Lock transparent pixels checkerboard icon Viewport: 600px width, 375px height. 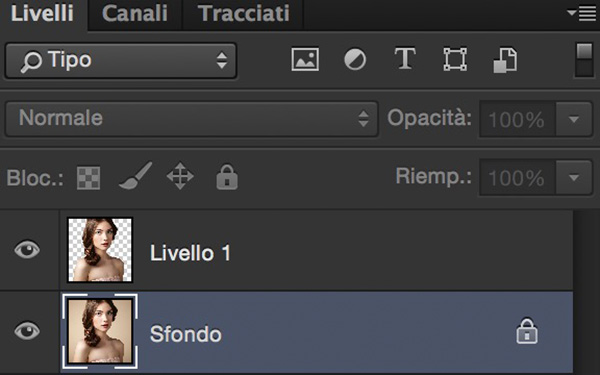(x=88, y=178)
